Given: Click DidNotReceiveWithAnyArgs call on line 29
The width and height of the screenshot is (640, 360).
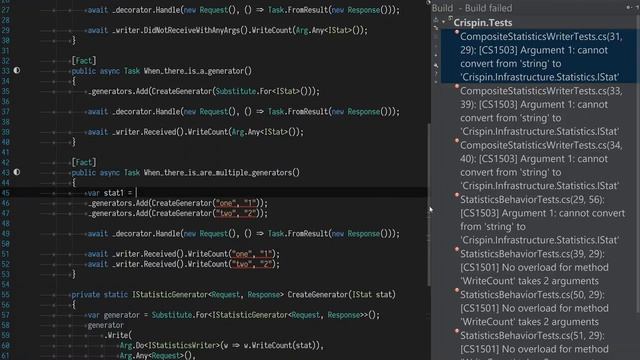Looking at the screenshot, I should [195, 31].
